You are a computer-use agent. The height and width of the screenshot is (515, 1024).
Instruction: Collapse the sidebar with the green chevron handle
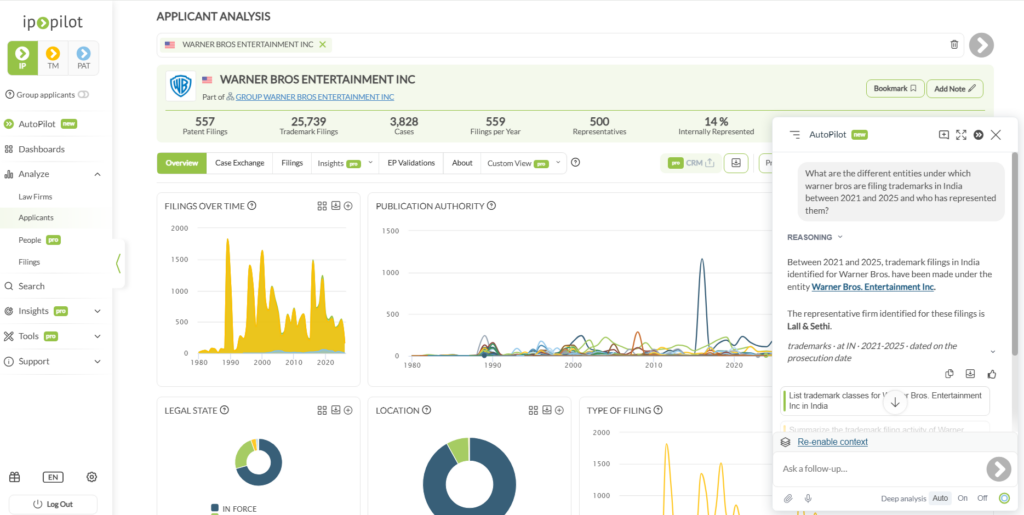pos(118,263)
